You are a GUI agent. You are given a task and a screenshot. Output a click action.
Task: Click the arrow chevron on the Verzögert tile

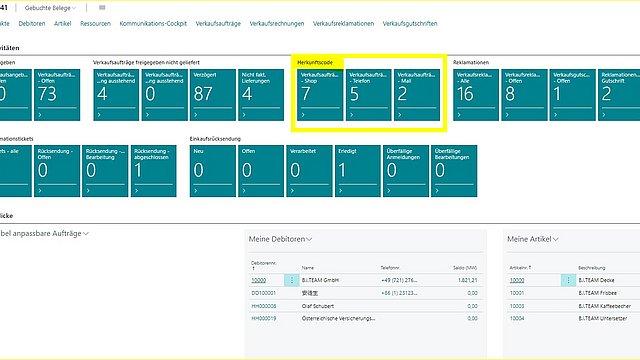[196, 115]
